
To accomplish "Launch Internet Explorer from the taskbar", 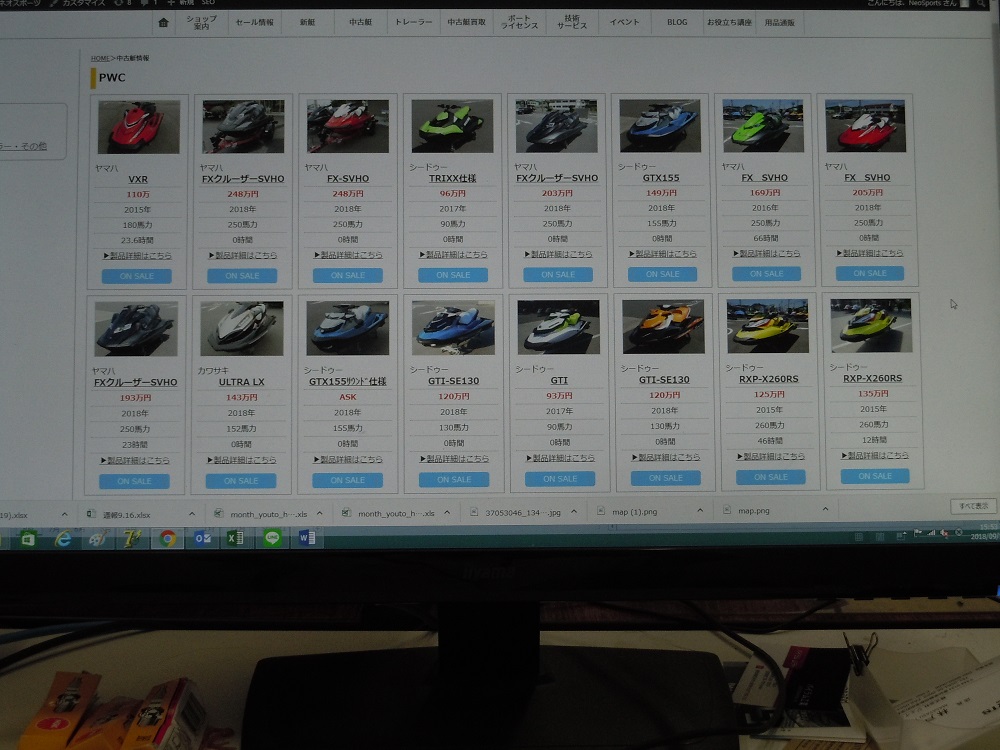I will (63, 540).
